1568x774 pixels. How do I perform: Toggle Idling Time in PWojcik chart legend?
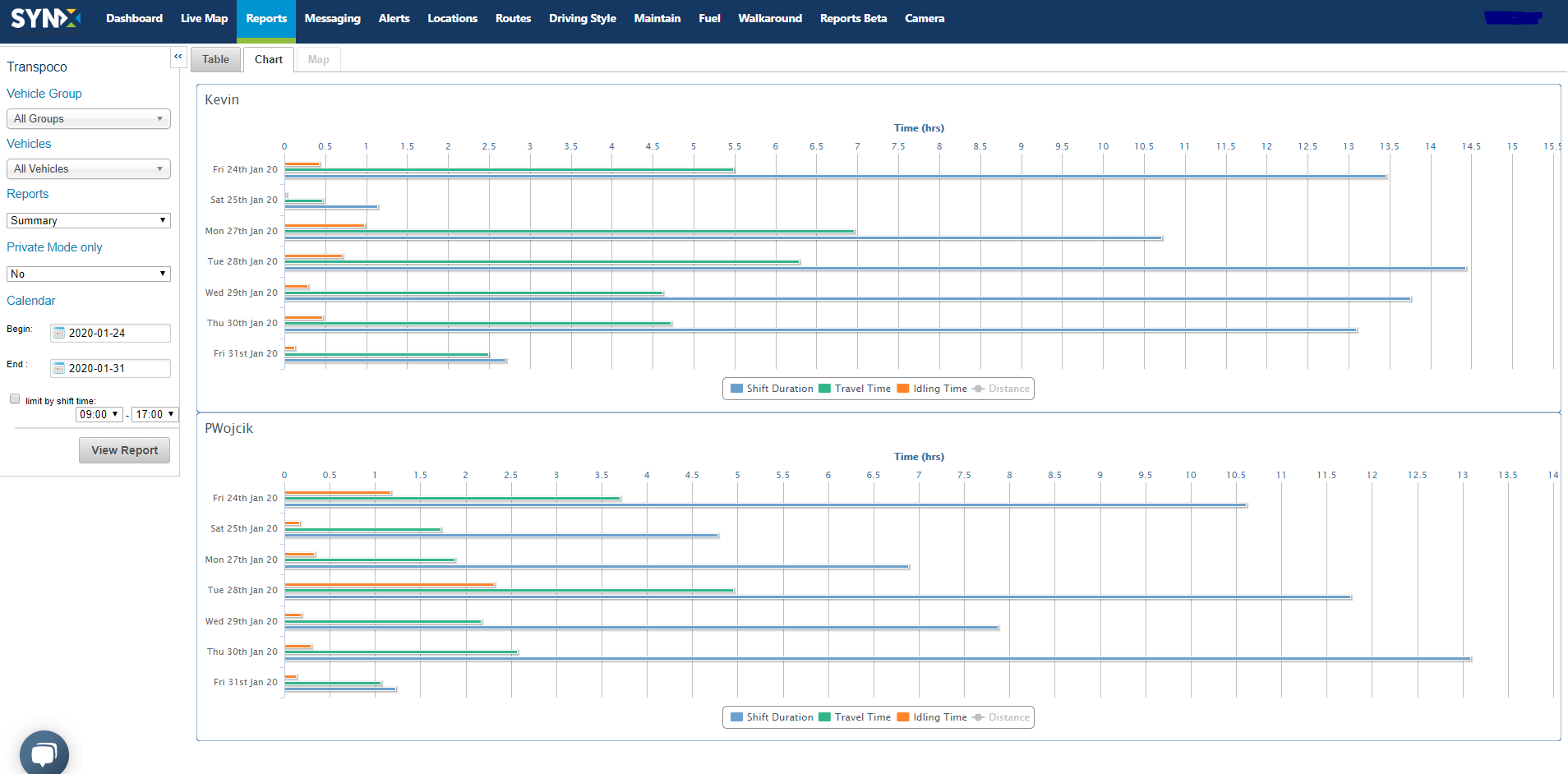[932, 717]
